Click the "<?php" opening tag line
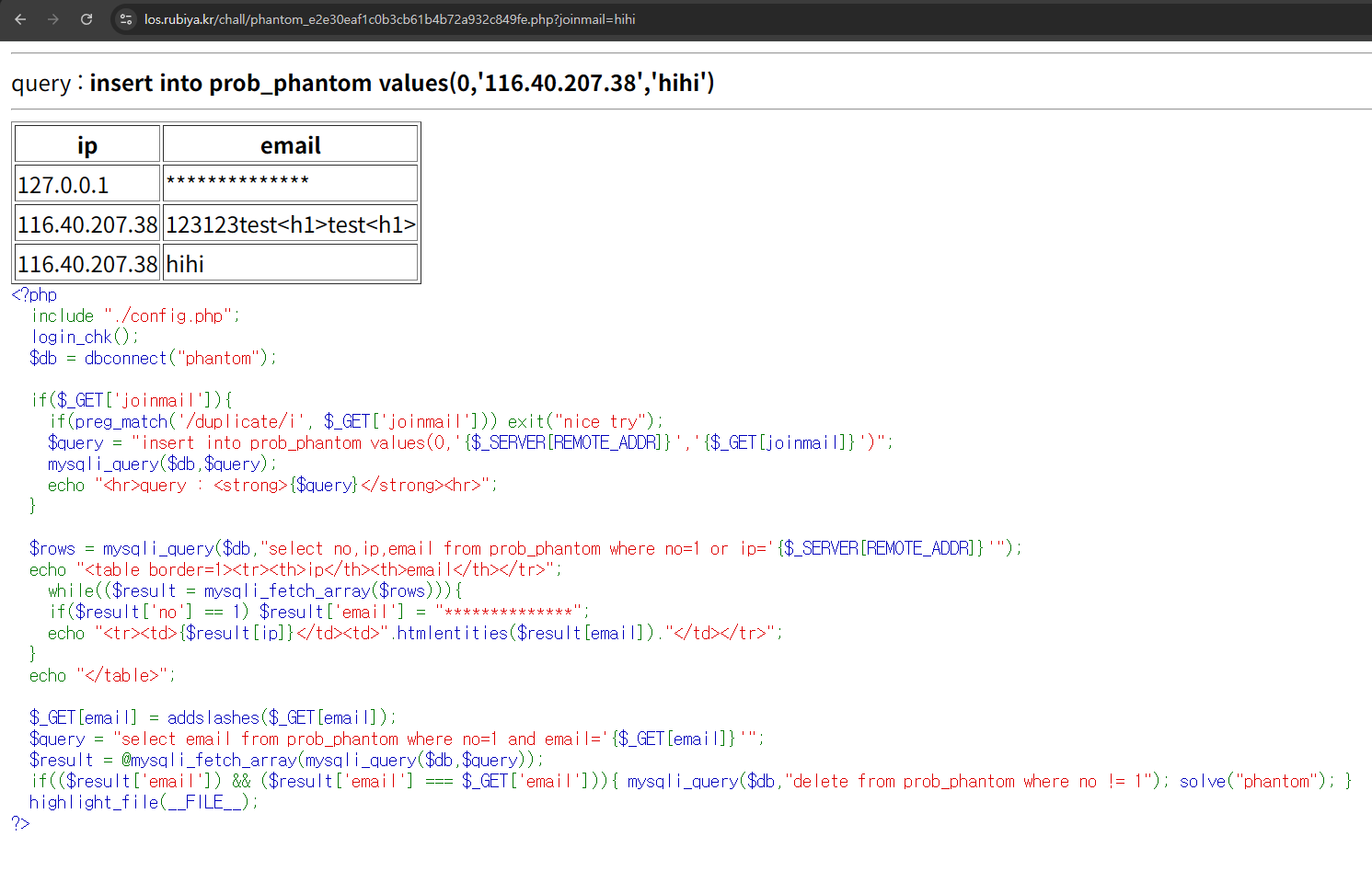 (x=34, y=294)
